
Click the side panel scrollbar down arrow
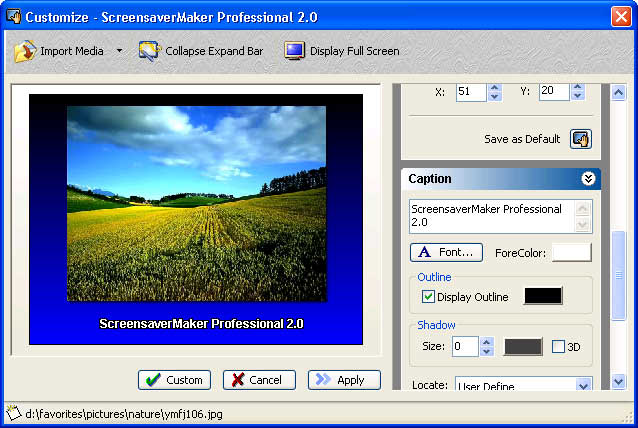pos(618,382)
